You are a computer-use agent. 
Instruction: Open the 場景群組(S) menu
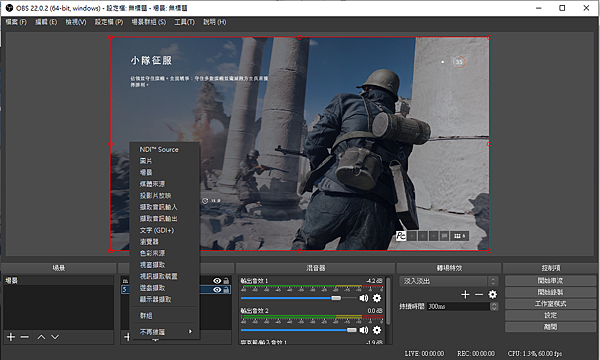coord(149,22)
